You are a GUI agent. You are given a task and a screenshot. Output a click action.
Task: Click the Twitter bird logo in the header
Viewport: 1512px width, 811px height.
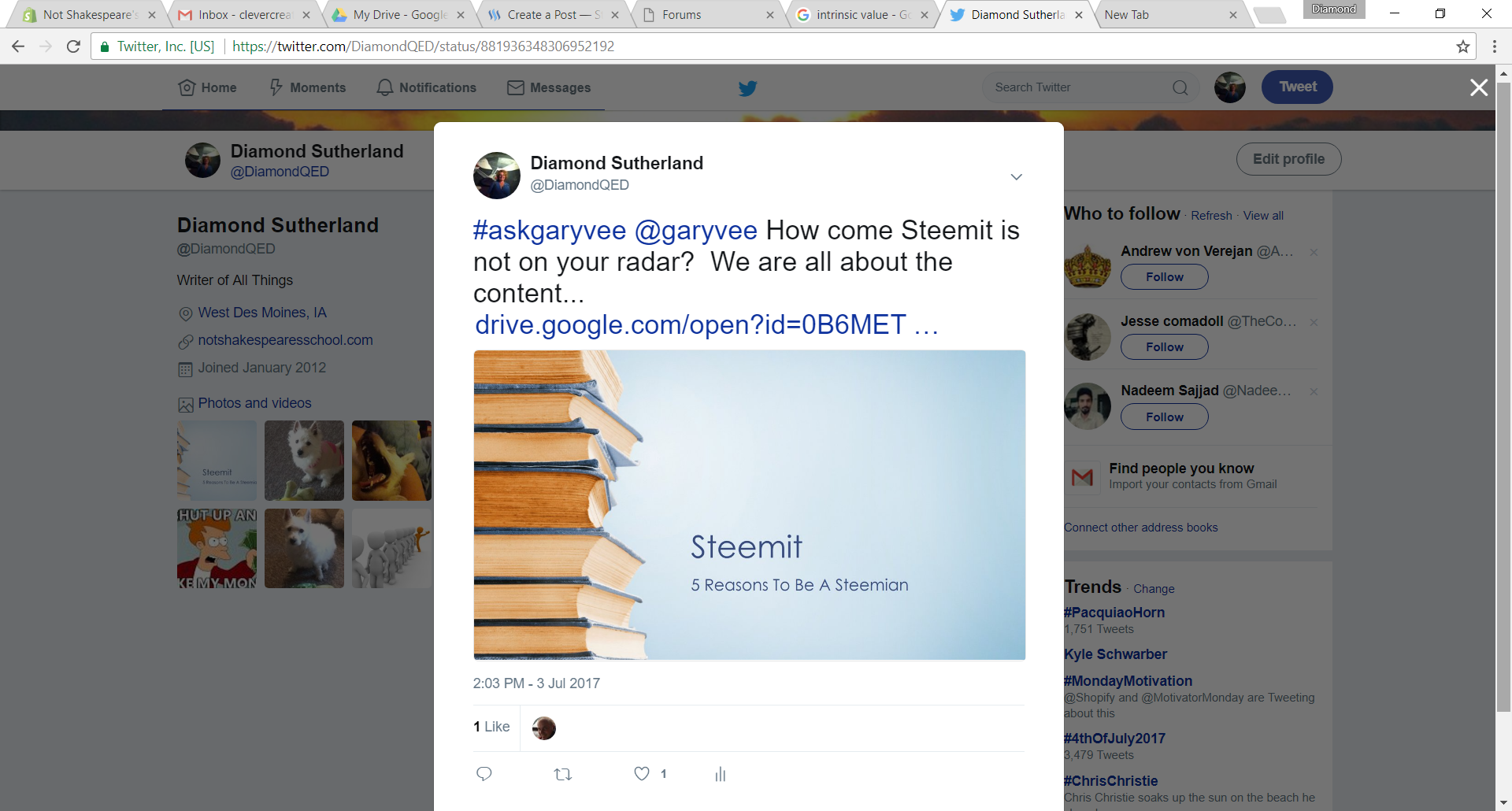[x=747, y=88]
